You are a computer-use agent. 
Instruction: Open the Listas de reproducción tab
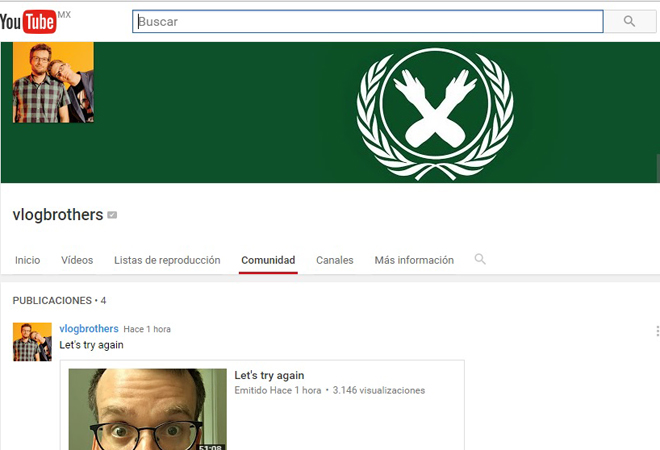[x=167, y=260]
